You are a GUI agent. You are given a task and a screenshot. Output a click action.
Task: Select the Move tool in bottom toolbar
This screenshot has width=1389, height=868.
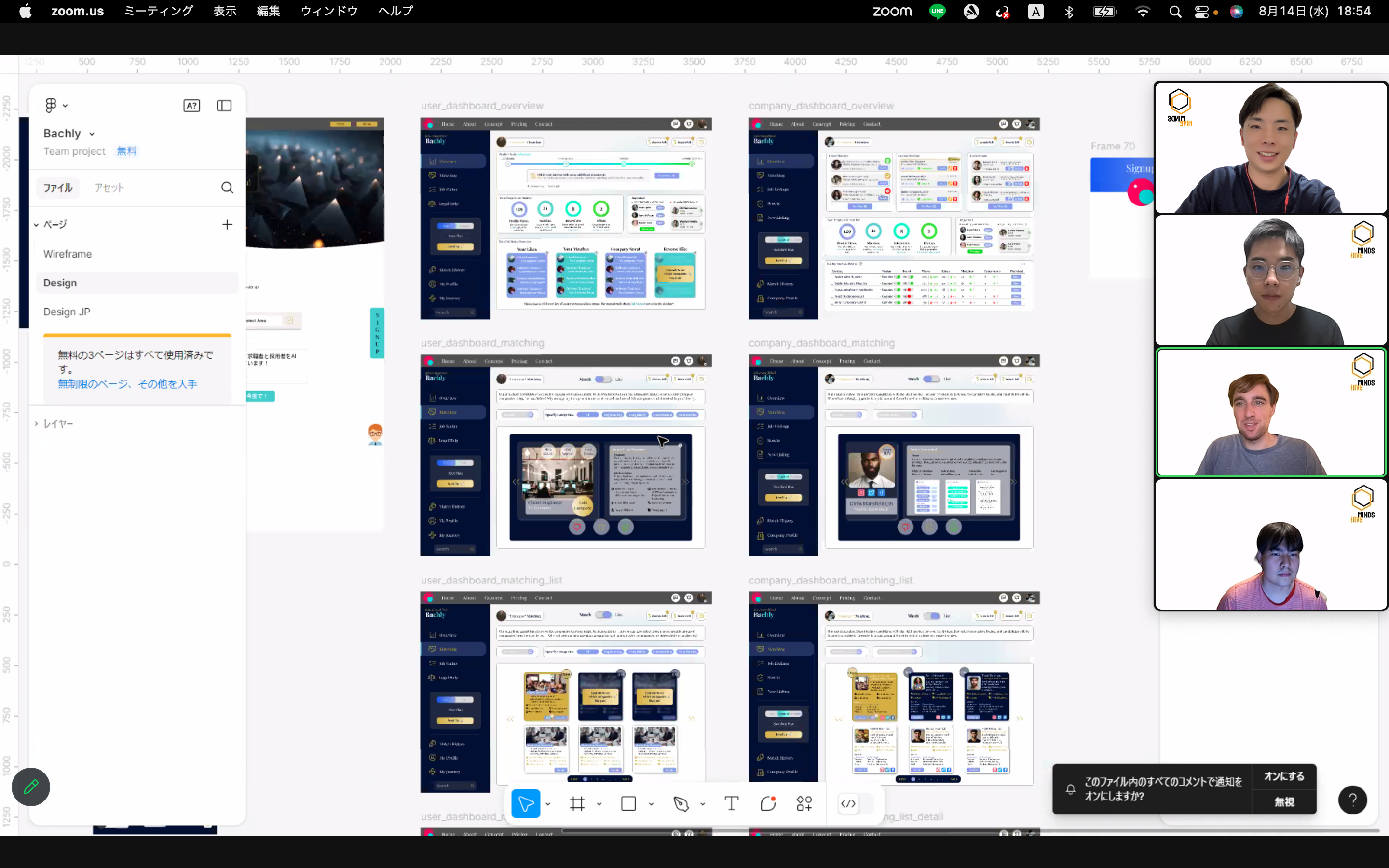pyautogui.click(x=525, y=804)
